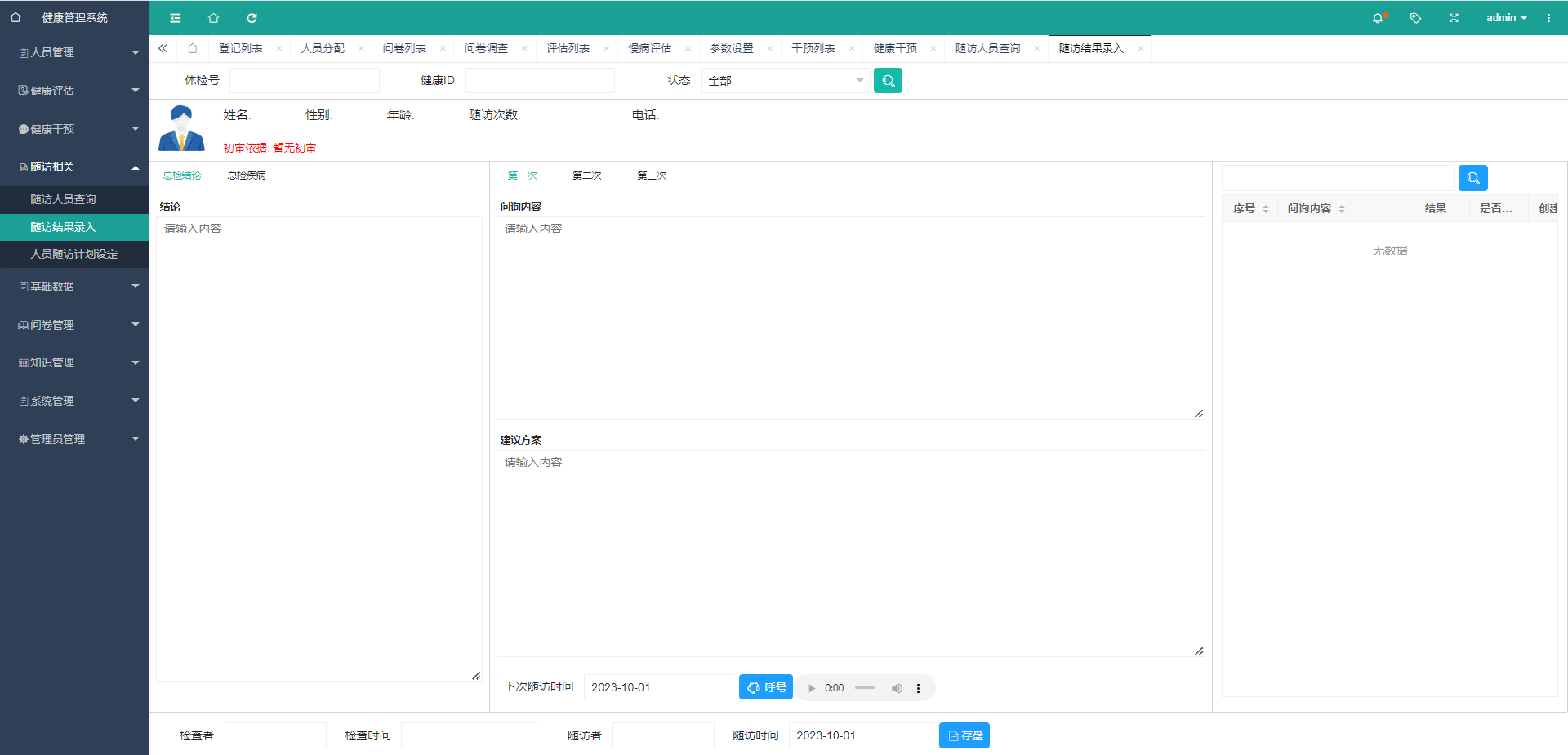Screen dimensions: 1568x755
Task: Open the notification bell icon
Action: 1378,18
